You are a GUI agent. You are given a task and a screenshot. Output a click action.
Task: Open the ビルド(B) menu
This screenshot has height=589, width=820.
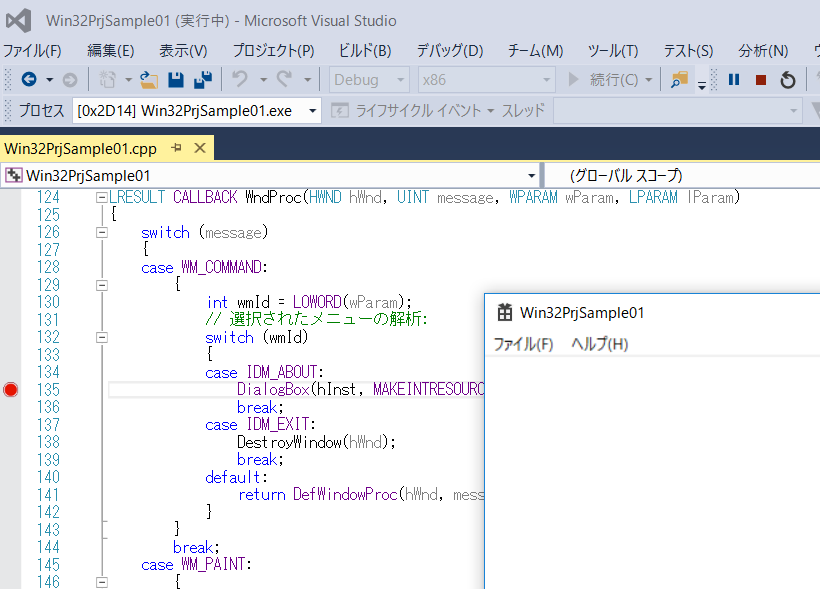364,51
